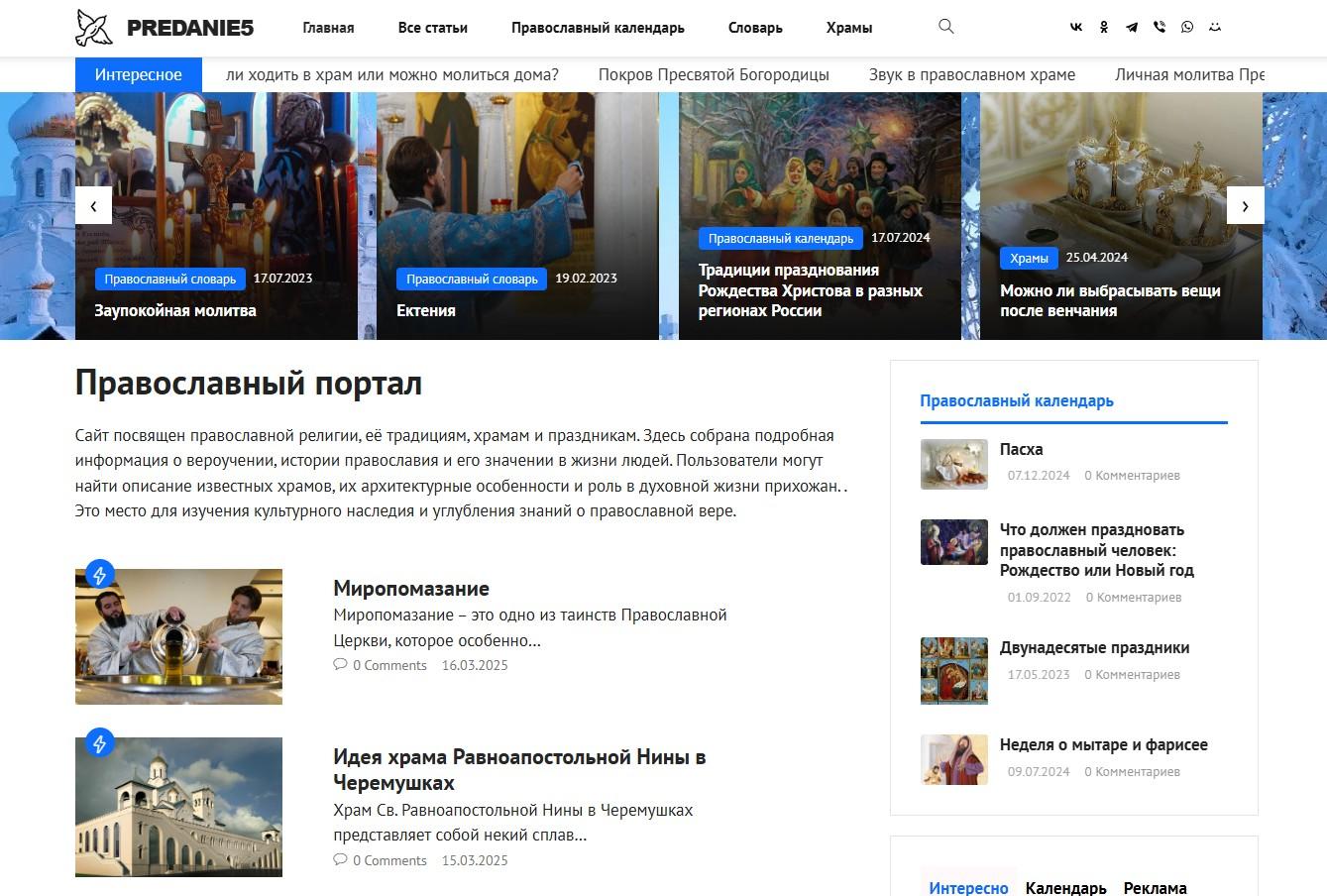The width and height of the screenshot is (1327, 896).
Task: Click 0 Comments under Идея храма article
Action: pos(389,860)
